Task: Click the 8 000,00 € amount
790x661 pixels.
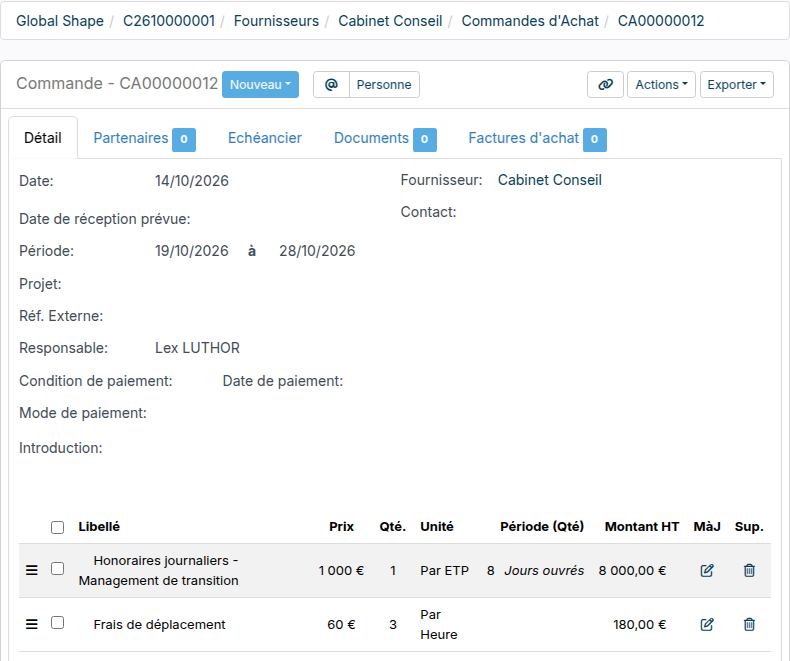Action: [x=632, y=571]
